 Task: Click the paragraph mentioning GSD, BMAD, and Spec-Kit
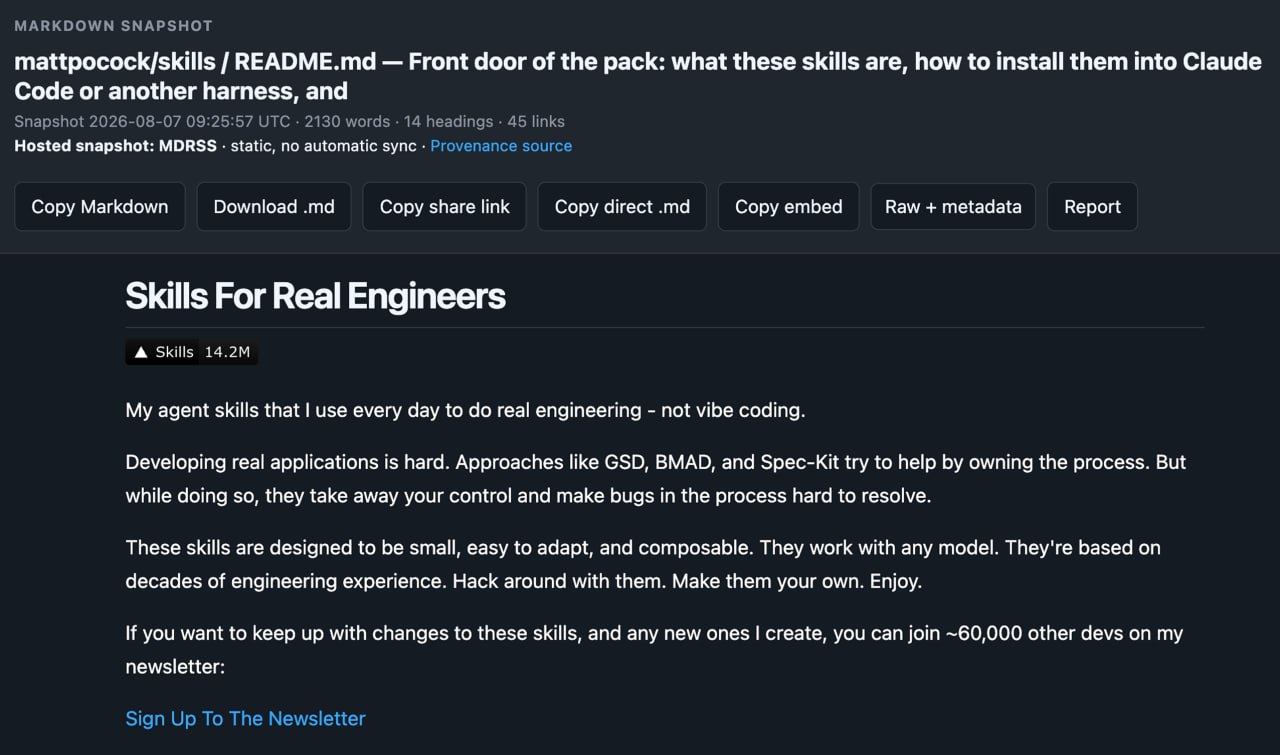coord(656,479)
